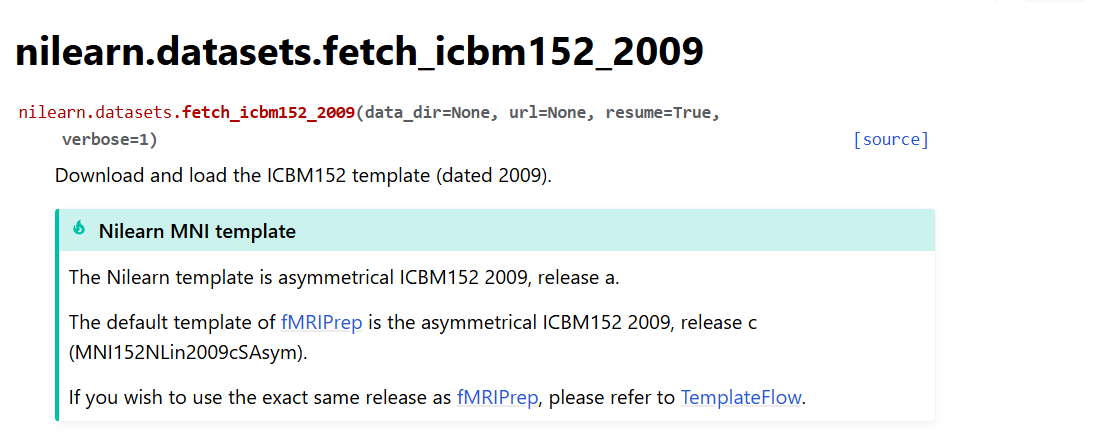
Task: Click the red fetch_icbm152_2009 function name in signature
Action: tap(268, 112)
